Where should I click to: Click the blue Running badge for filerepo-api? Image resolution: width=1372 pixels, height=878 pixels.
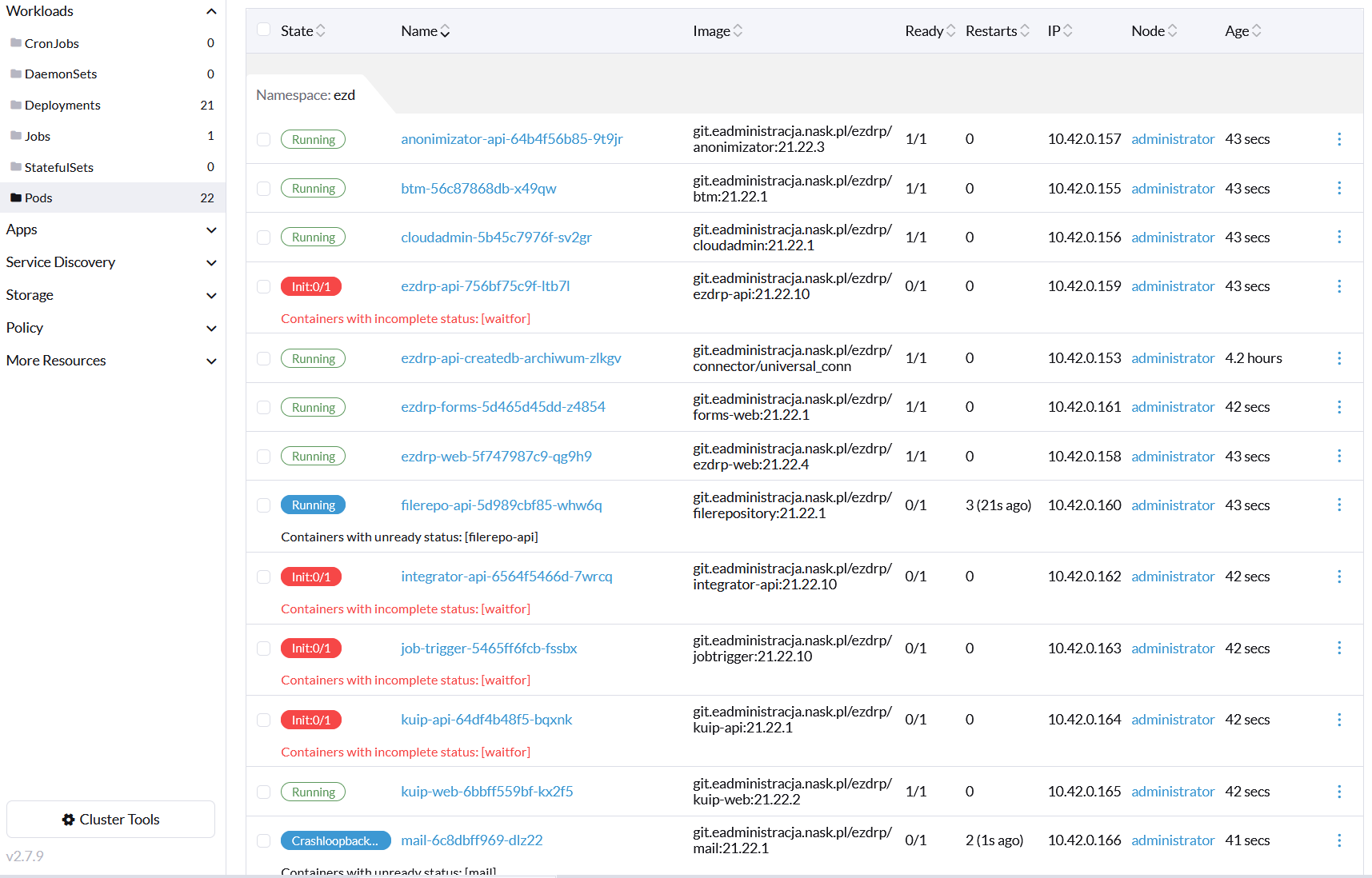pos(313,505)
